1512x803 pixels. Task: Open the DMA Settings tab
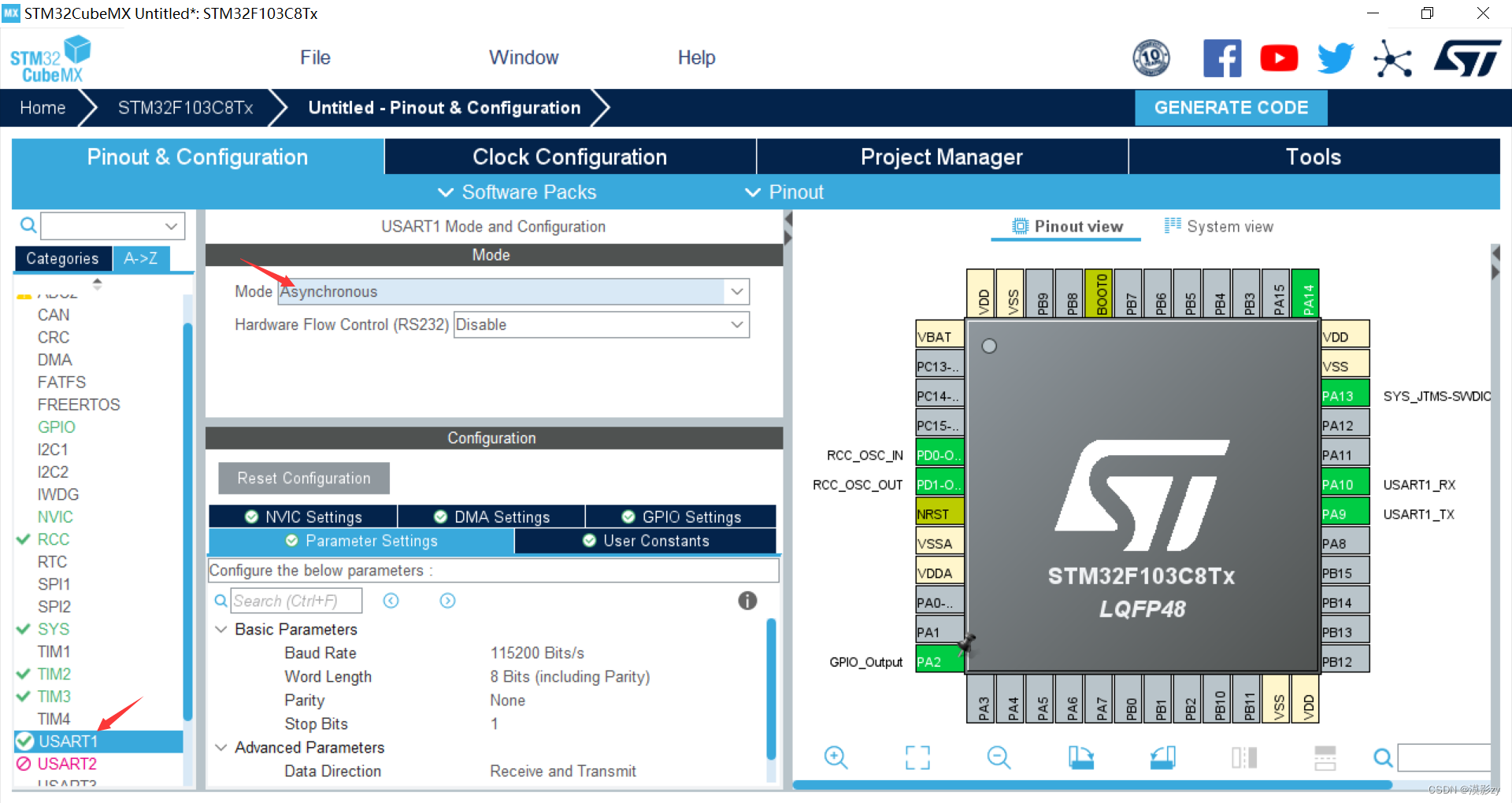491,516
